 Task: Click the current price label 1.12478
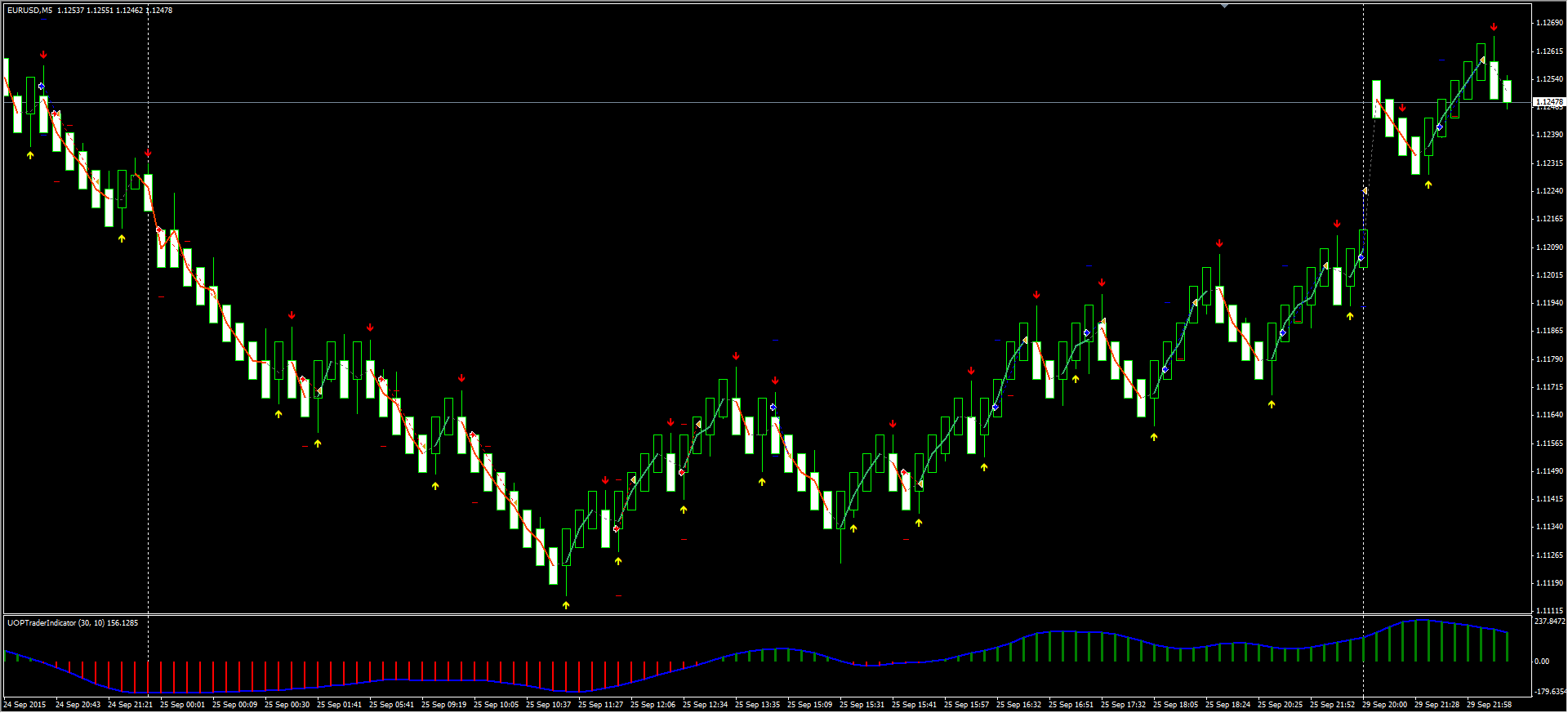(1549, 102)
